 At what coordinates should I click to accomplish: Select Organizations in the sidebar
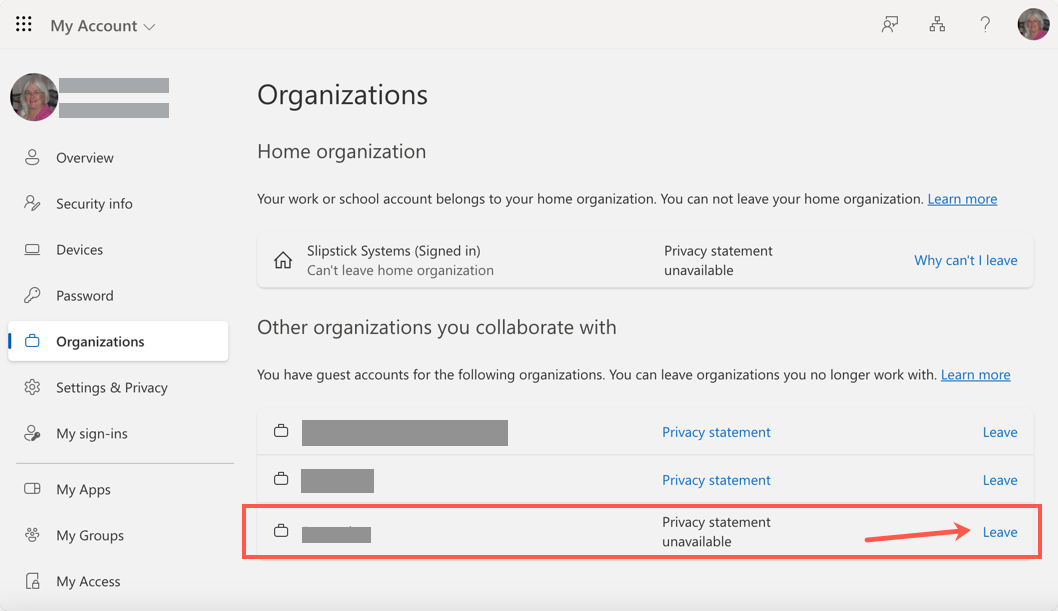(118, 341)
